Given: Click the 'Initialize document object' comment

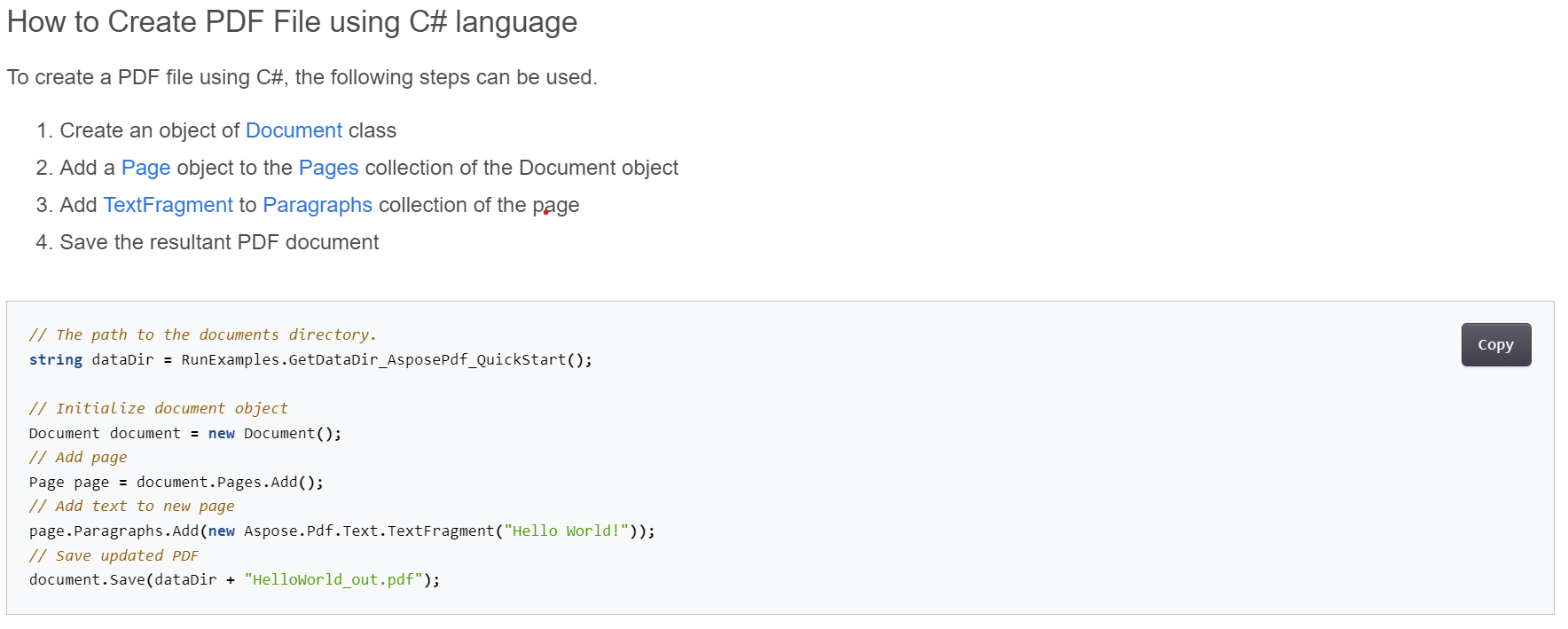Looking at the screenshot, I should pos(158,408).
